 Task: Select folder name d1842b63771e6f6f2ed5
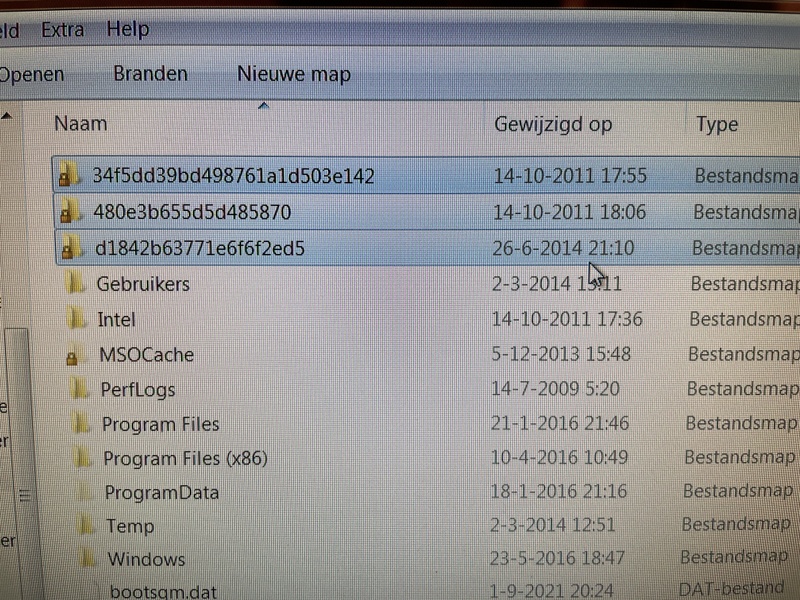pyautogui.click(x=199, y=248)
